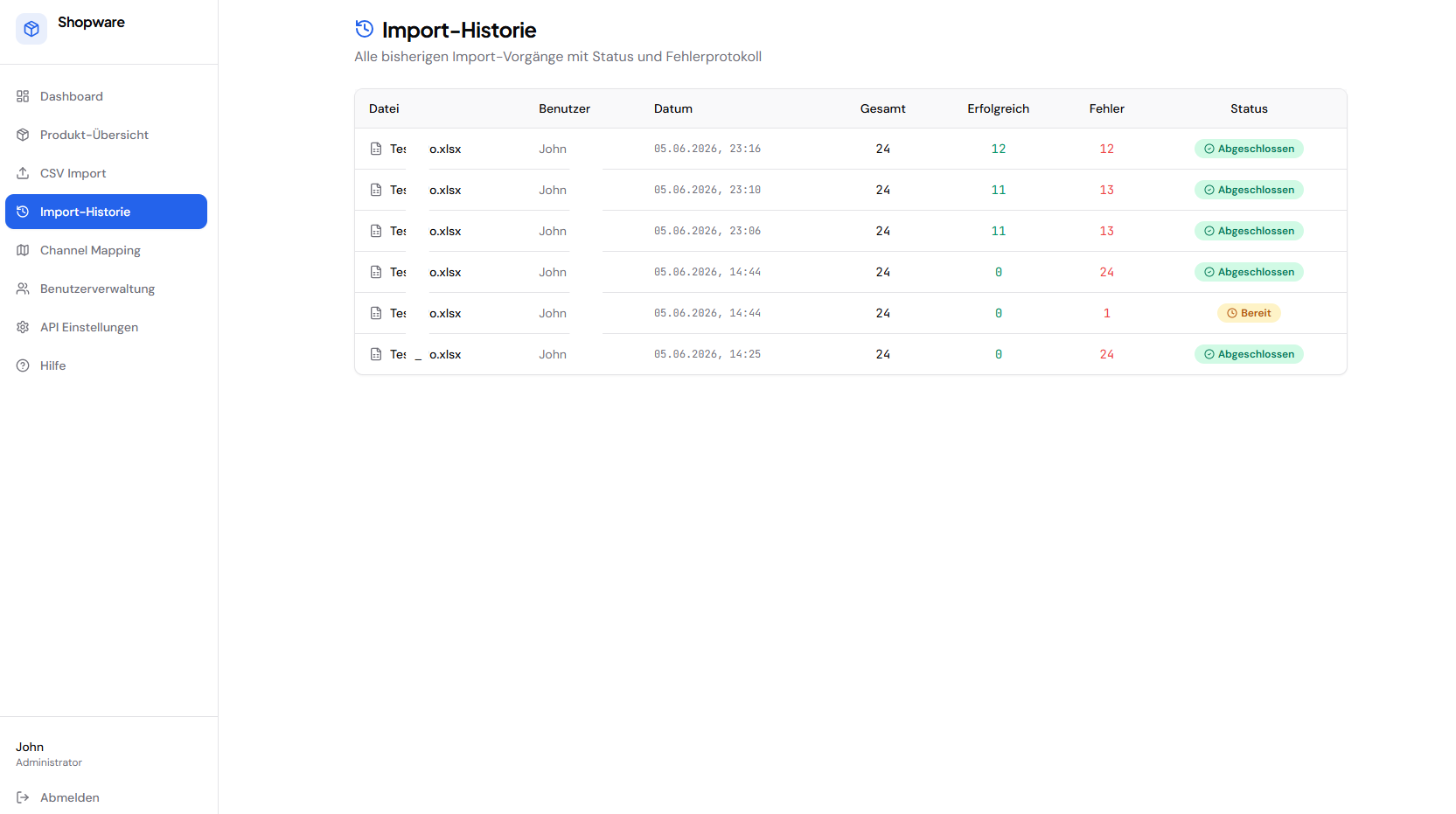Viewport: 1456px width, 814px height.
Task: Click Benutzer John in 14:25 row
Action: pyautogui.click(x=553, y=354)
